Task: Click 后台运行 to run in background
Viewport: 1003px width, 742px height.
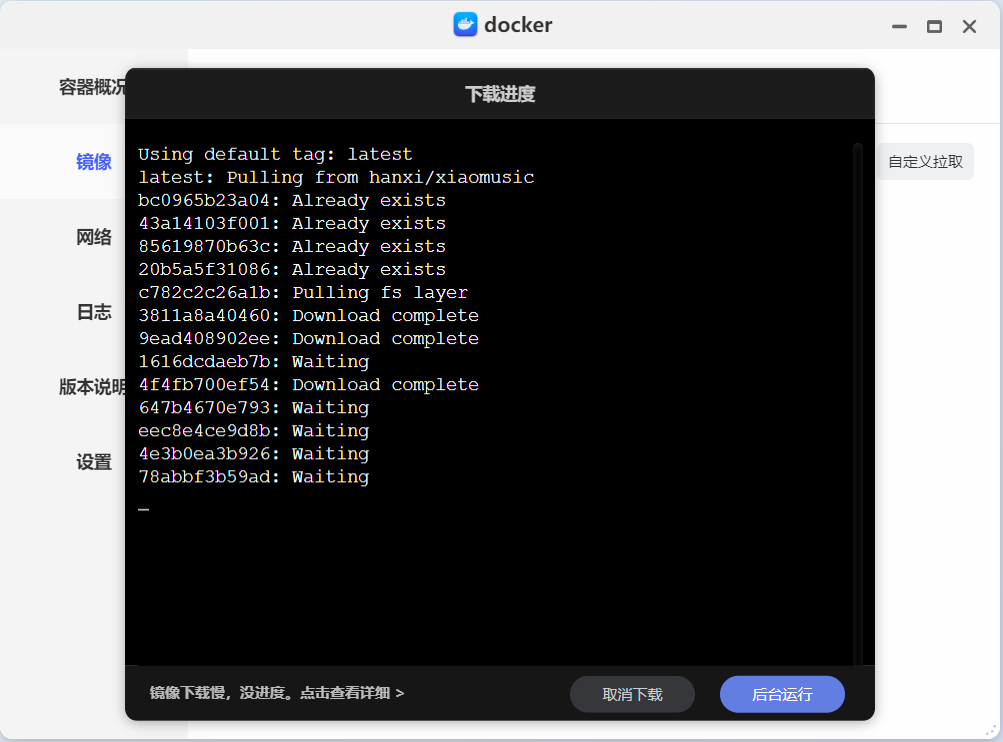Action: pyautogui.click(x=782, y=694)
